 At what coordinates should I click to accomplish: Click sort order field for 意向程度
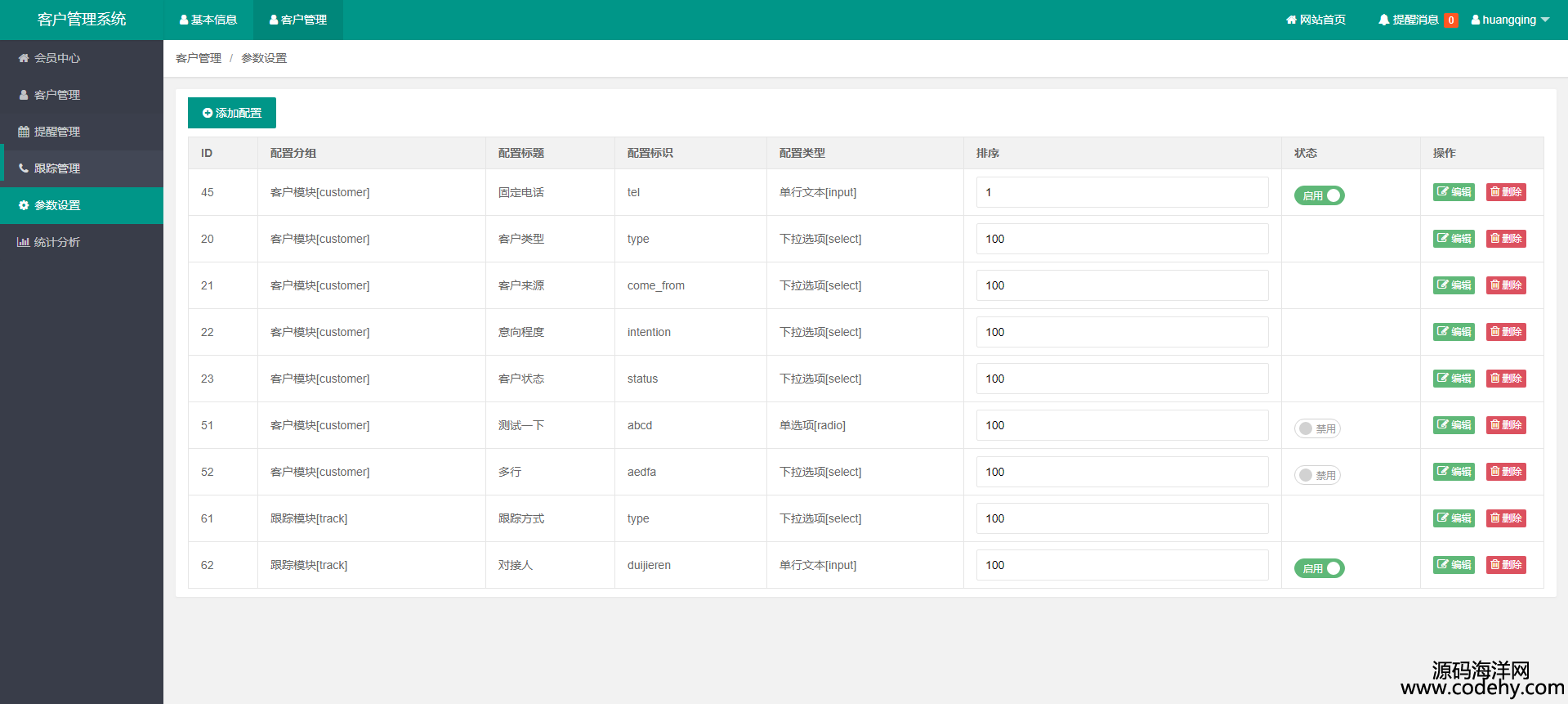1122,332
